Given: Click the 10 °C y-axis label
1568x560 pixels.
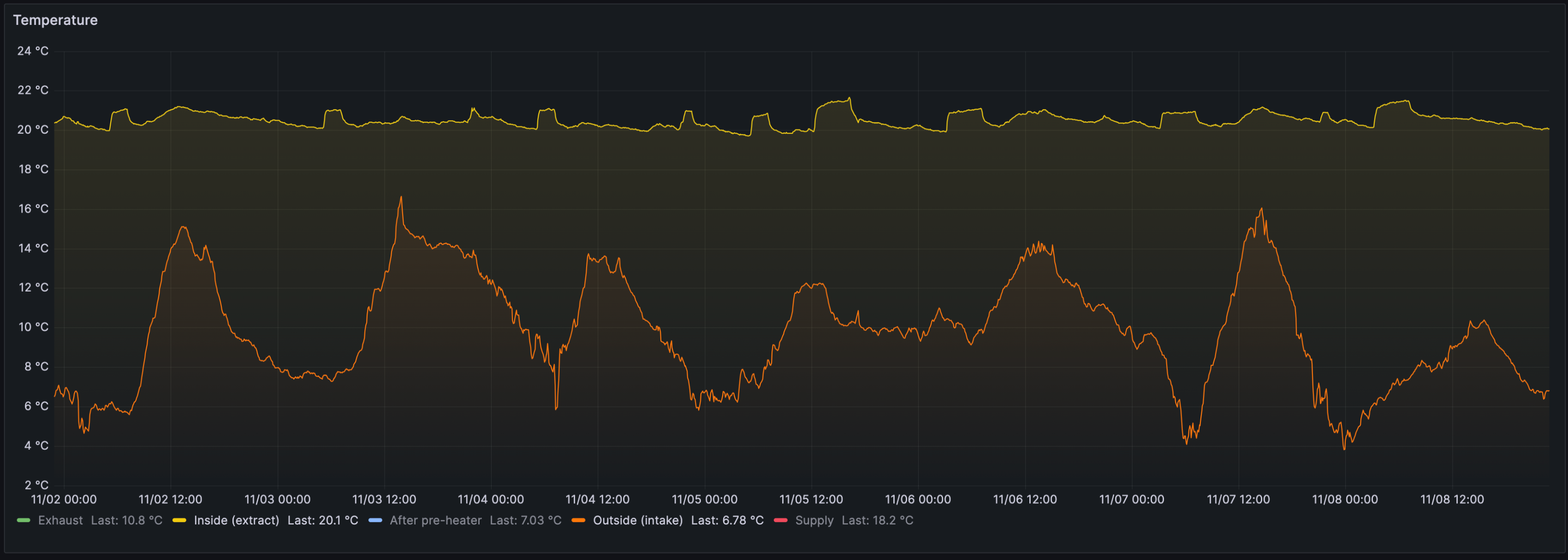Looking at the screenshot, I should pos(34,327).
